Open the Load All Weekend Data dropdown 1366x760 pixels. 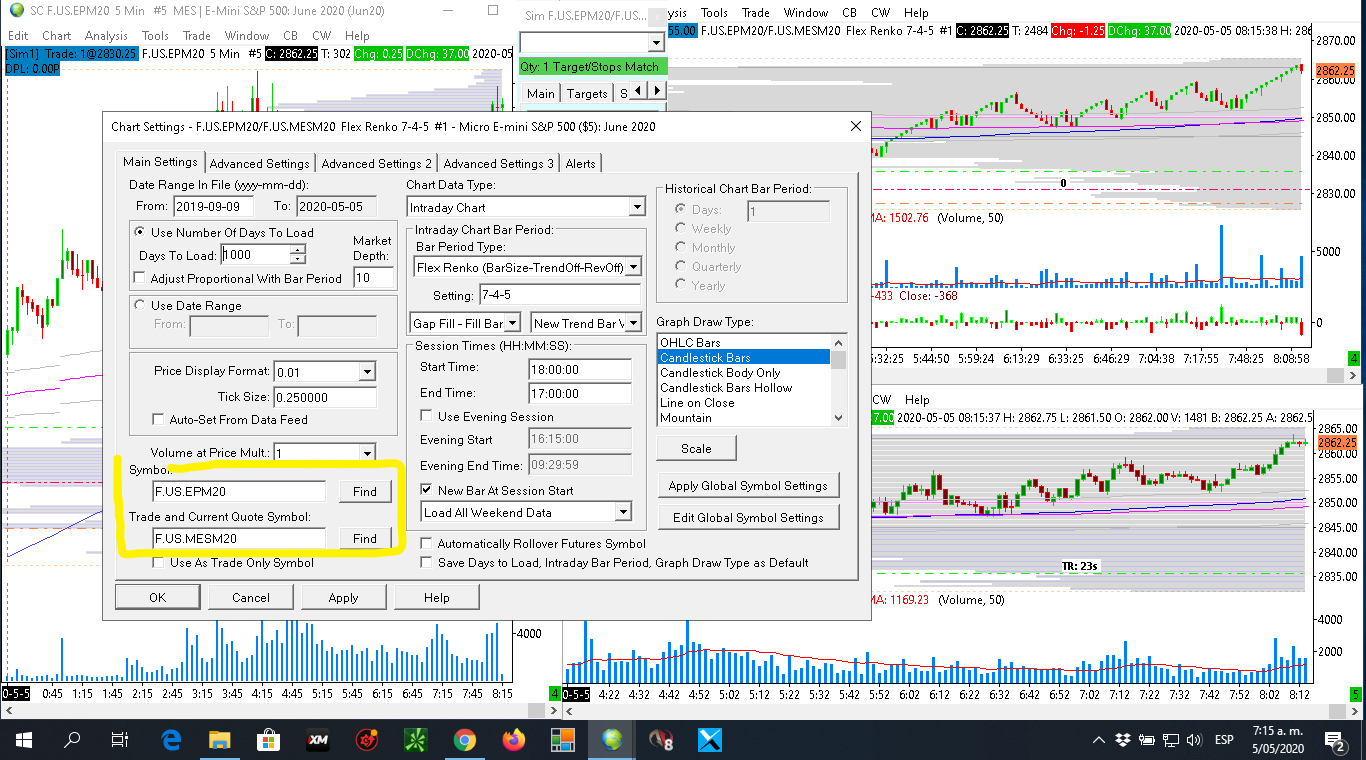coord(623,512)
